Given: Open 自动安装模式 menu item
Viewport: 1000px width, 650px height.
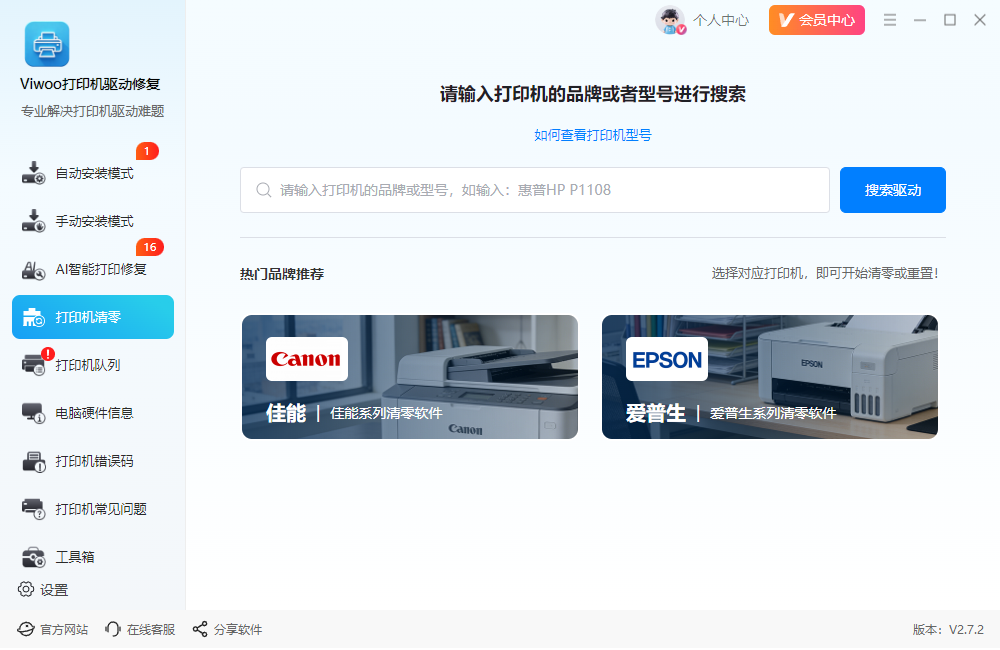Looking at the screenshot, I should tap(93, 173).
